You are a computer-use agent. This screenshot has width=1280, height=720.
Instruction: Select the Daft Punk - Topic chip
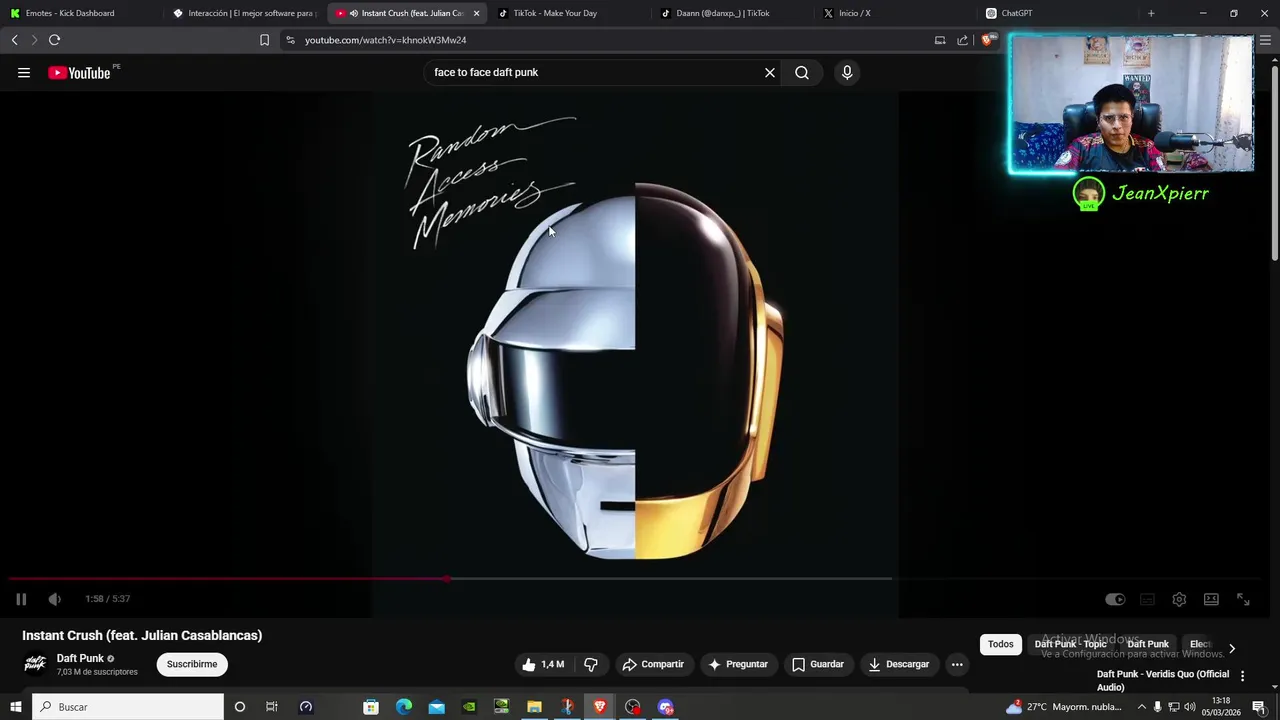tap(1070, 644)
